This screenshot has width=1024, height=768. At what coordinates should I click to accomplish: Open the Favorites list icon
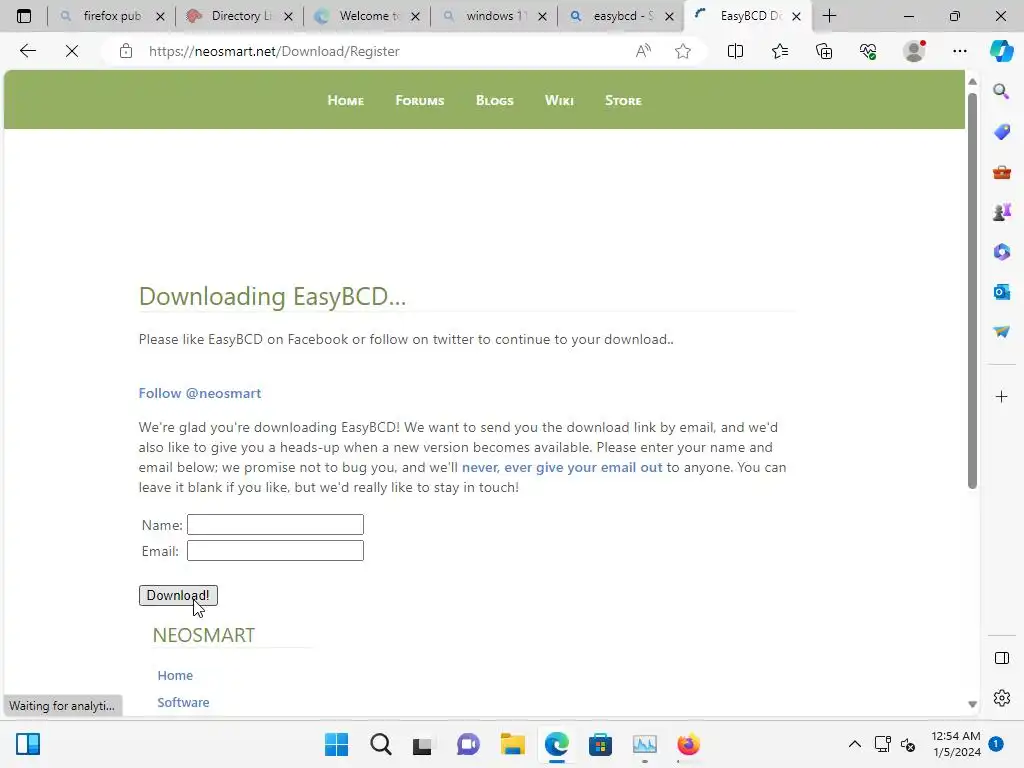click(780, 51)
